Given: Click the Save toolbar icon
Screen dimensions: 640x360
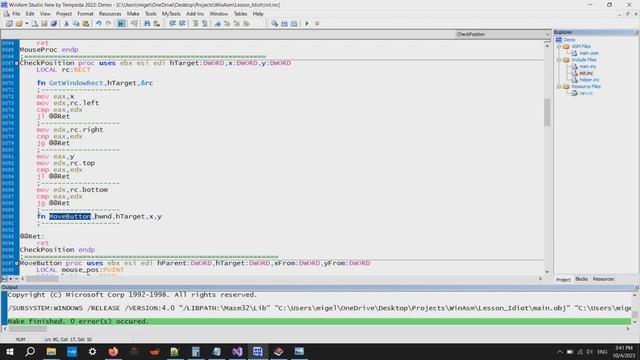Looking at the screenshot, I should pos(44,24).
